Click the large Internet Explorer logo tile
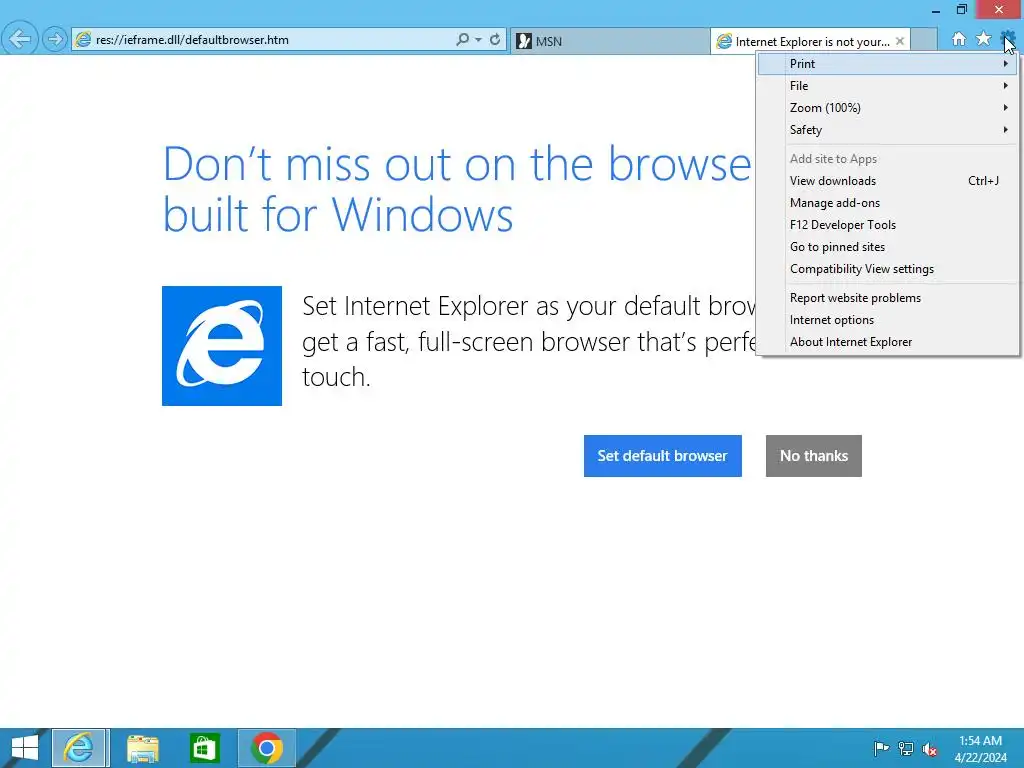 [x=222, y=346]
